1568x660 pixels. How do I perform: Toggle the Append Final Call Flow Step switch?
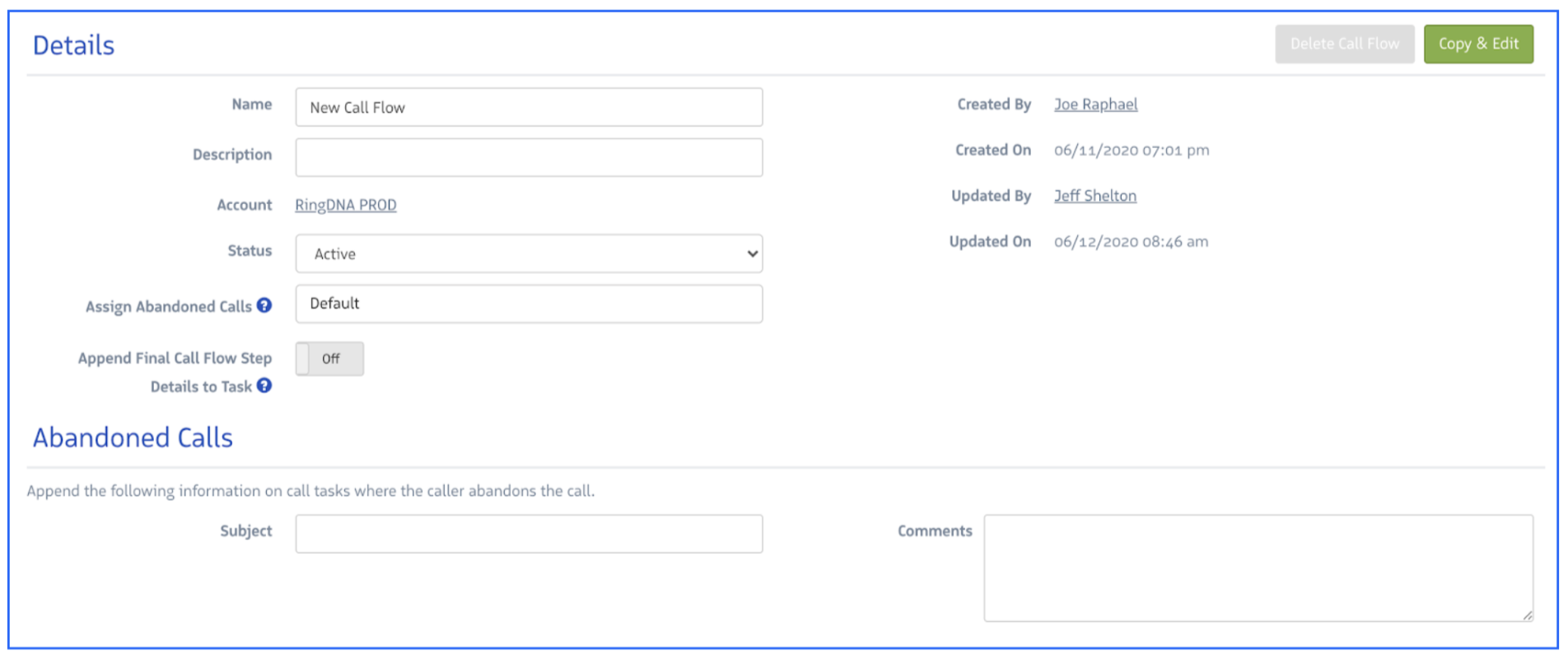[329, 359]
